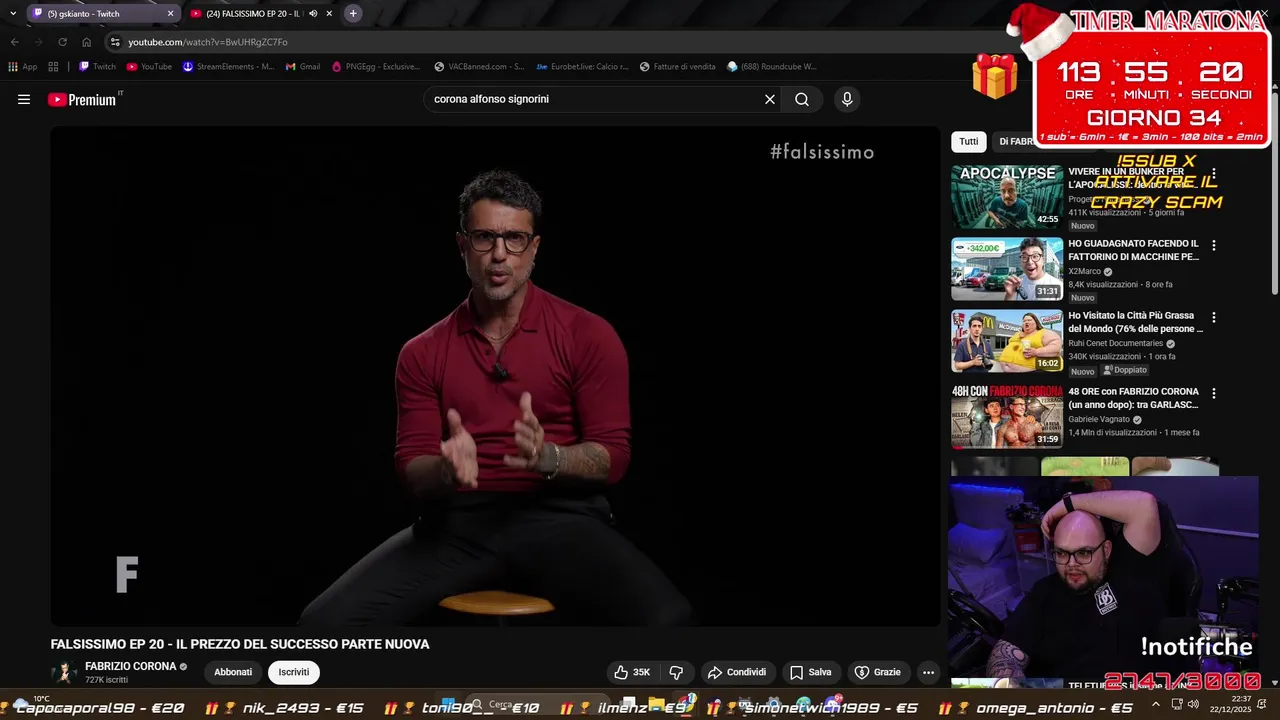Open the FABRIZIO CORONA channel name link
Image resolution: width=1280 pixels, height=720 pixels.
(130, 666)
